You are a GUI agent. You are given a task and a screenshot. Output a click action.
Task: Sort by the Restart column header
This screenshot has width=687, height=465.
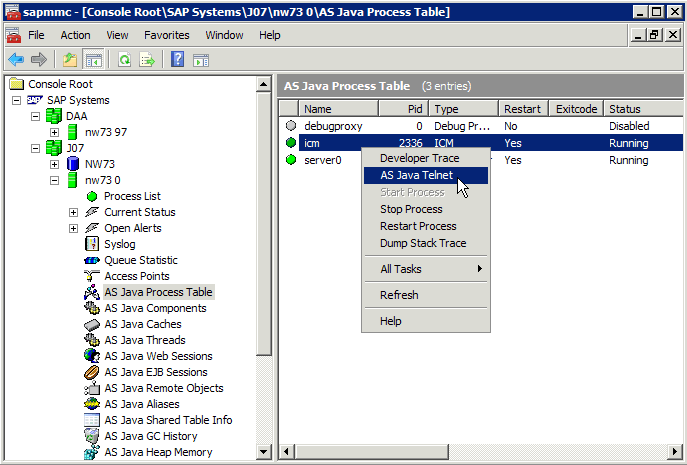[524, 109]
